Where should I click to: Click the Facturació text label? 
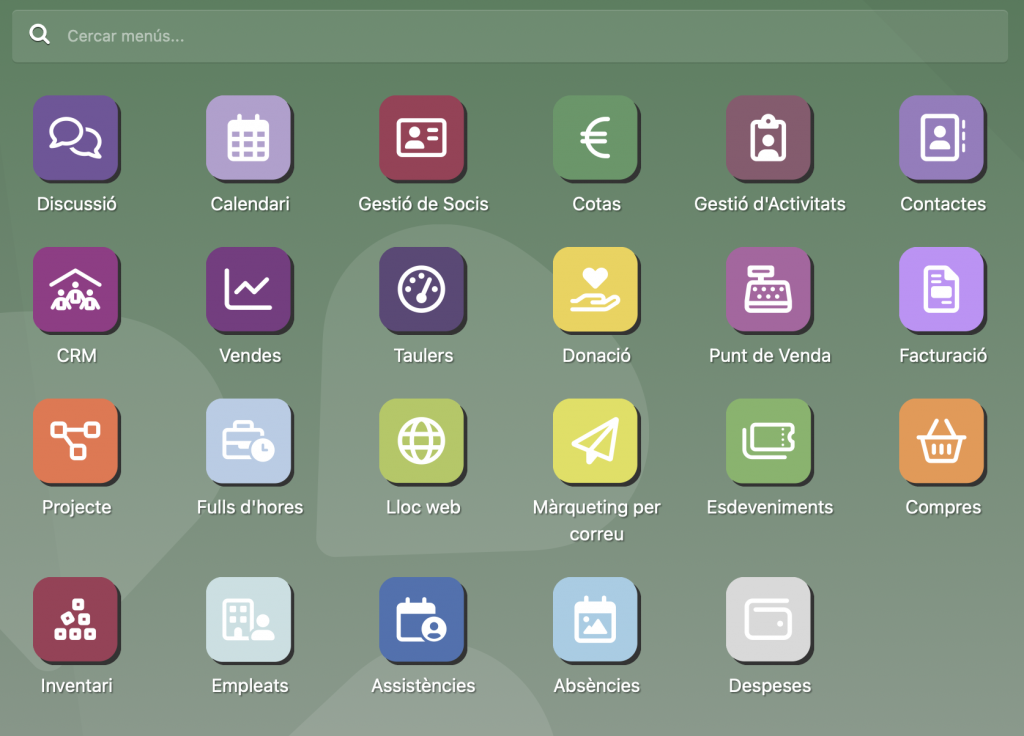click(943, 356)
